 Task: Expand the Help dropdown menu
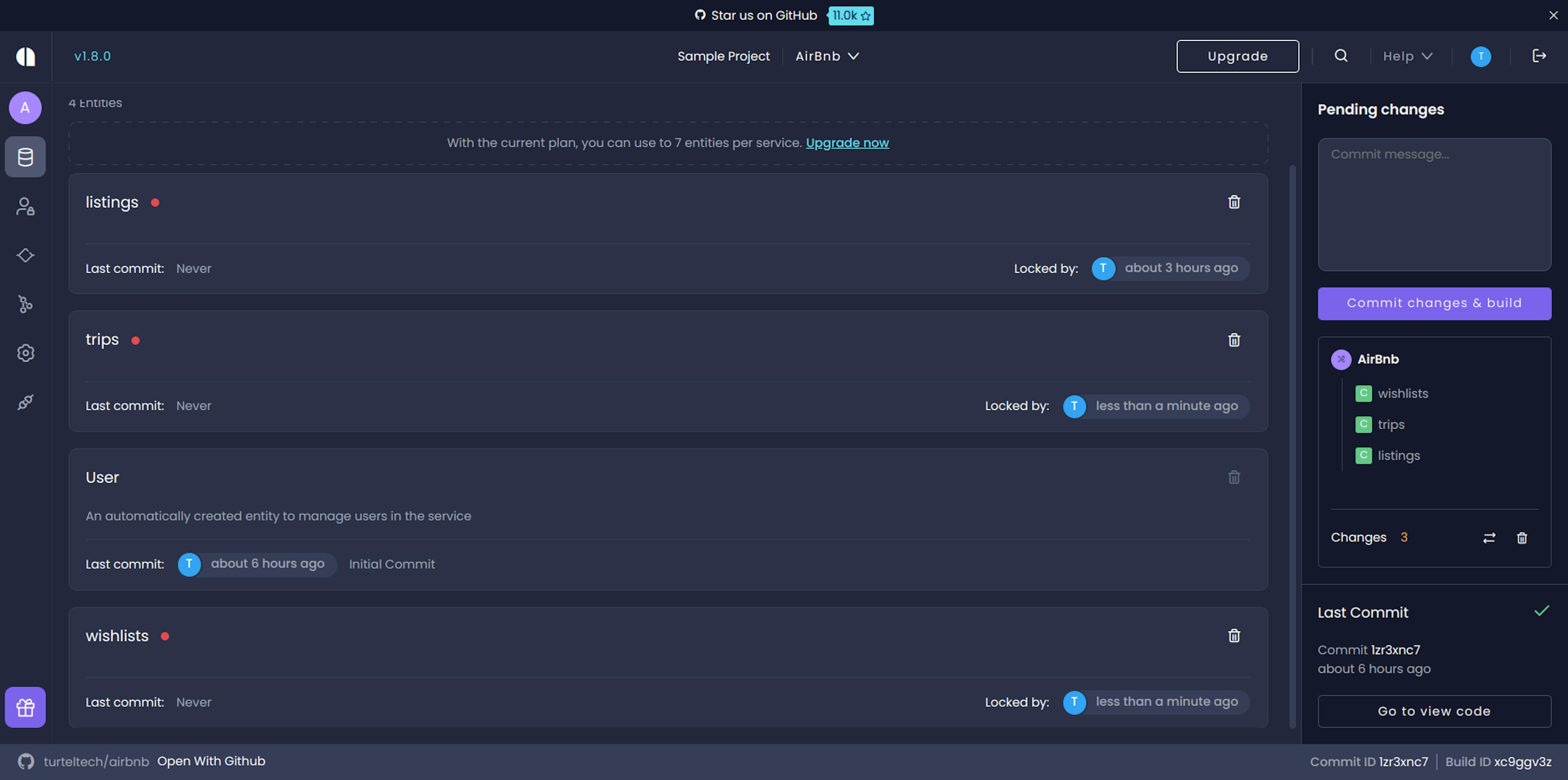1407,56
